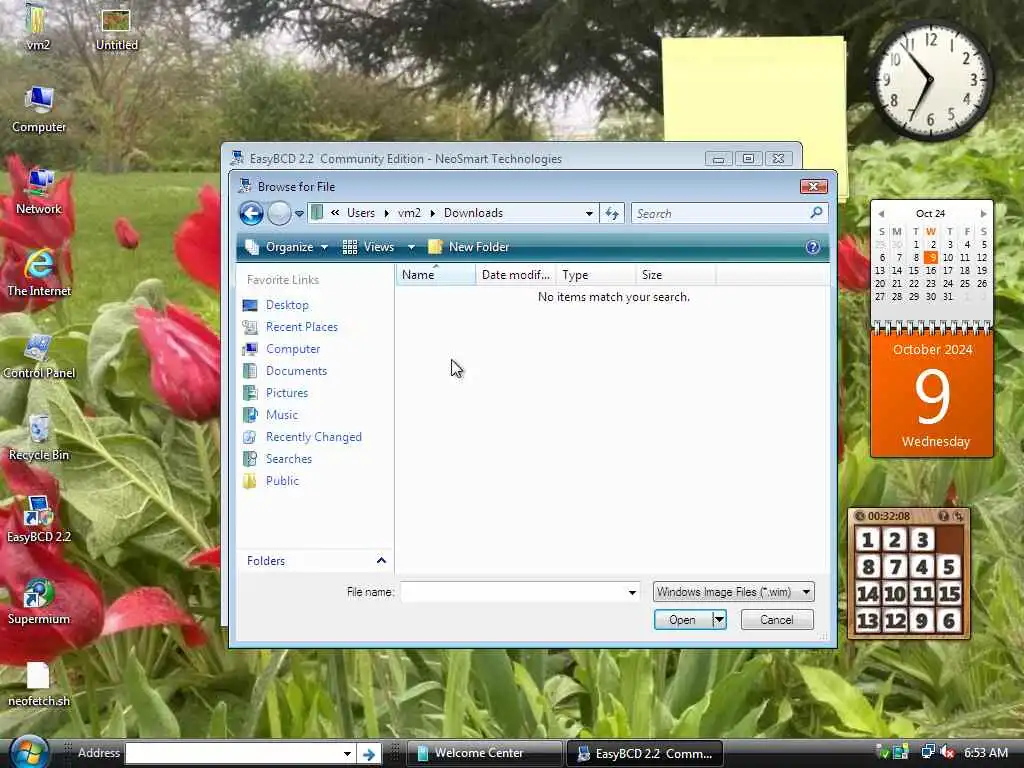Switch to Welcome Center taskbar button
The height and width of the screenshot is (768, 1024).
click(x=484, y=754)
